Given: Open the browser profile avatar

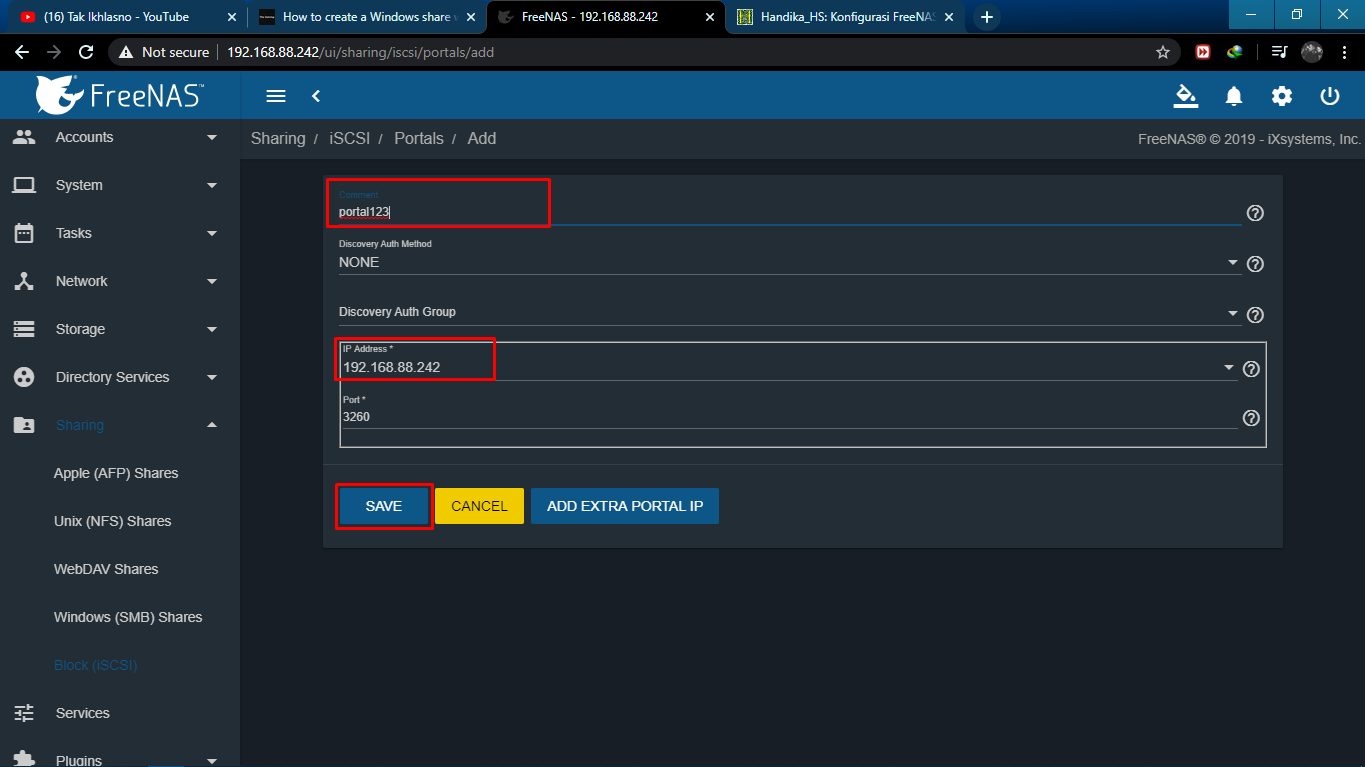Looking at the screenshot, I should pos(1312,52).
